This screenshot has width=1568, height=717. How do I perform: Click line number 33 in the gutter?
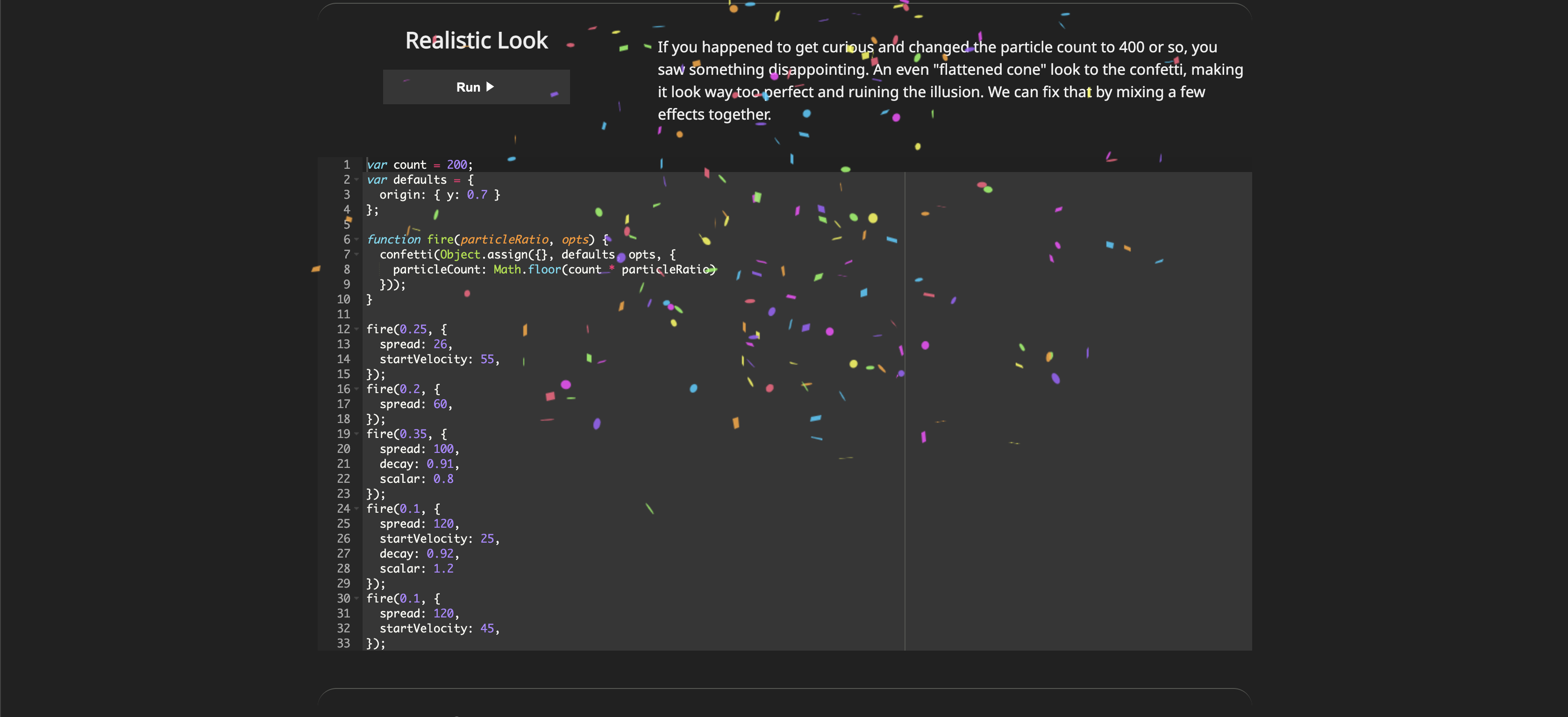(343, 643)
